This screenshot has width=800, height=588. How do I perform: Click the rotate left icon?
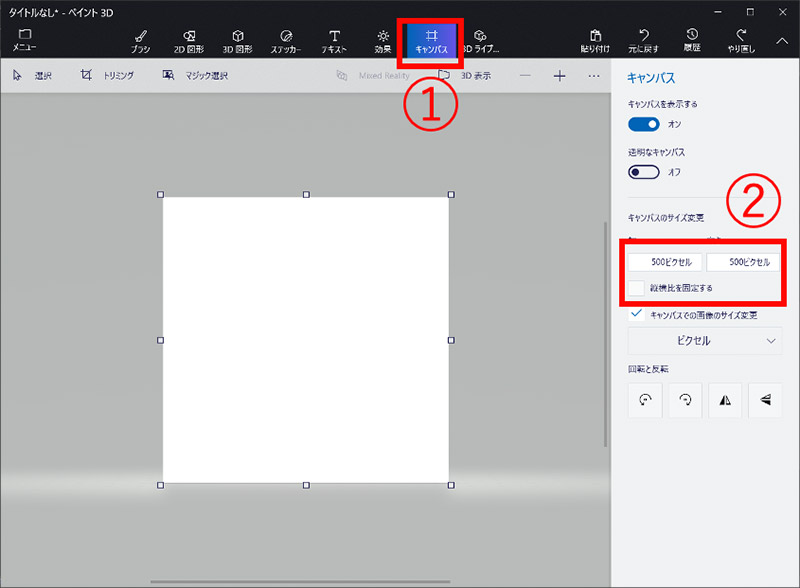click(x=645, y=399)
